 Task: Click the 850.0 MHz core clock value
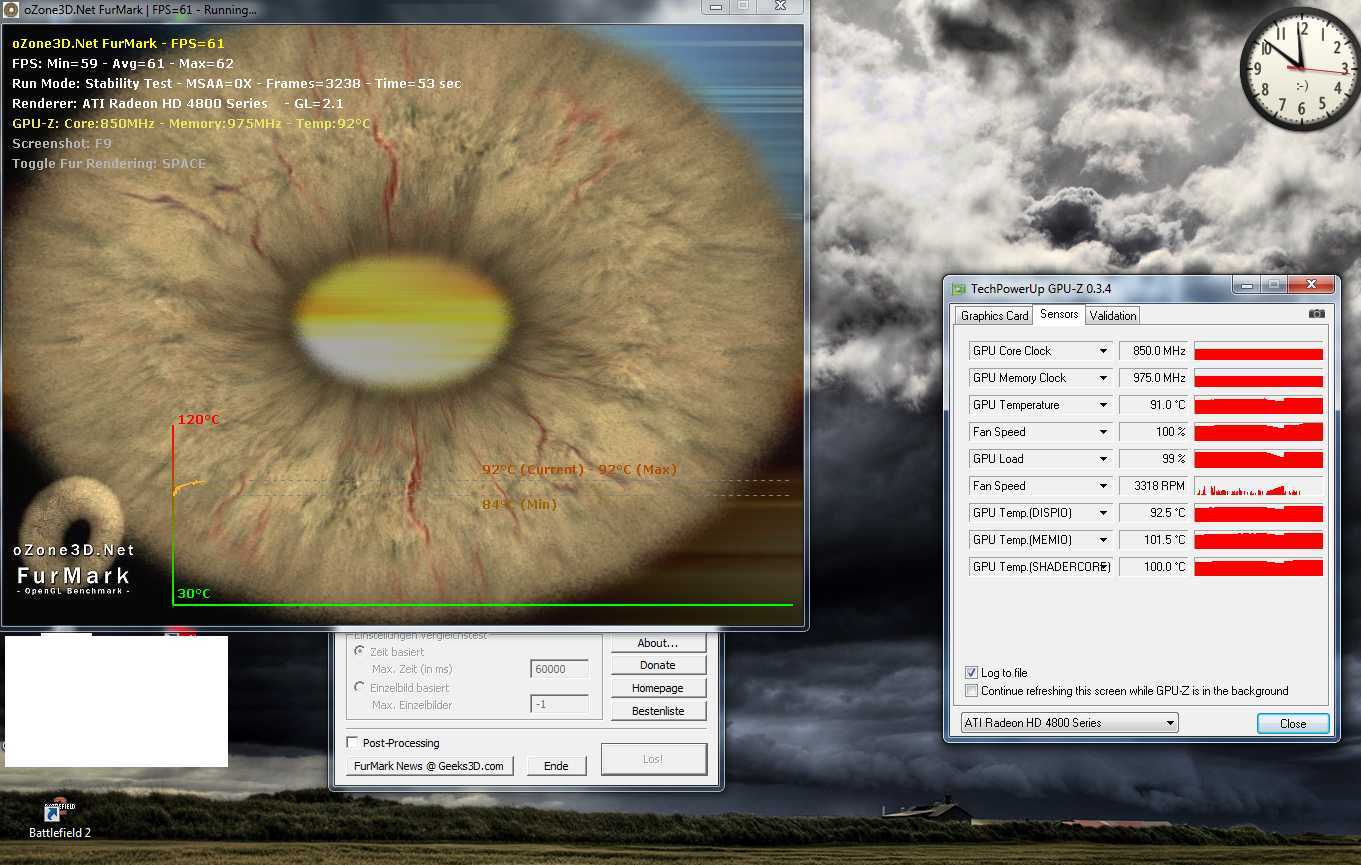(x=1154, y=351)
